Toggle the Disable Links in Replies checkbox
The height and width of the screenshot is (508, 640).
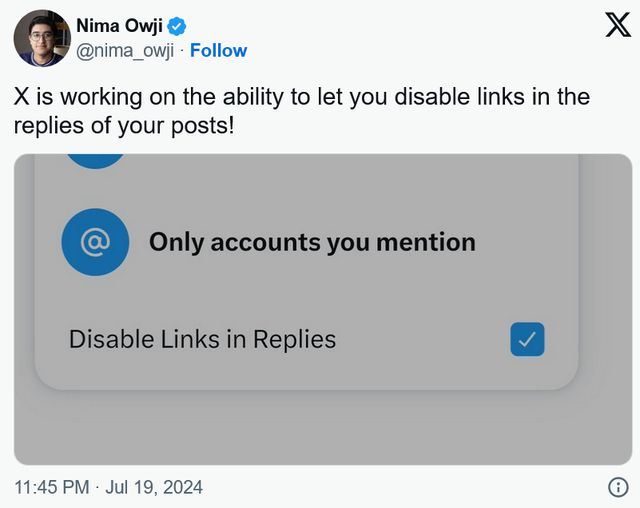click(x=527, y=340)
